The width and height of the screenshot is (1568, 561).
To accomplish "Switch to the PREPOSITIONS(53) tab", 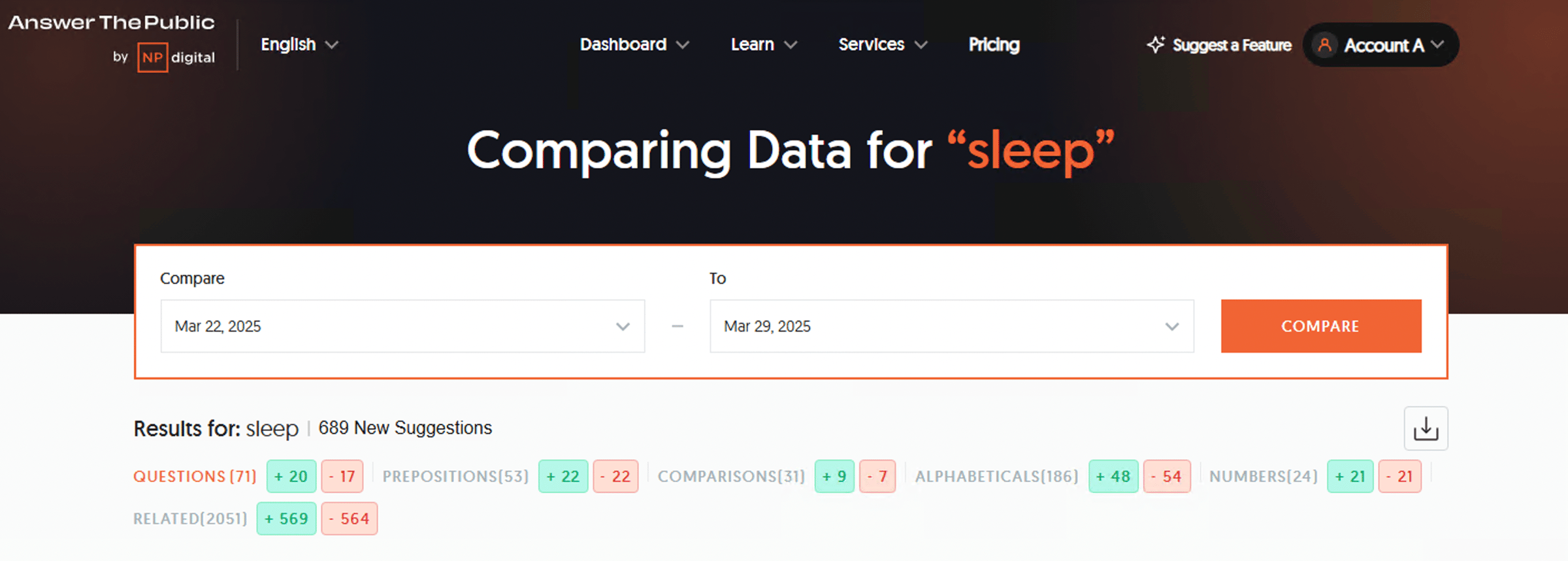I will 455,477.
